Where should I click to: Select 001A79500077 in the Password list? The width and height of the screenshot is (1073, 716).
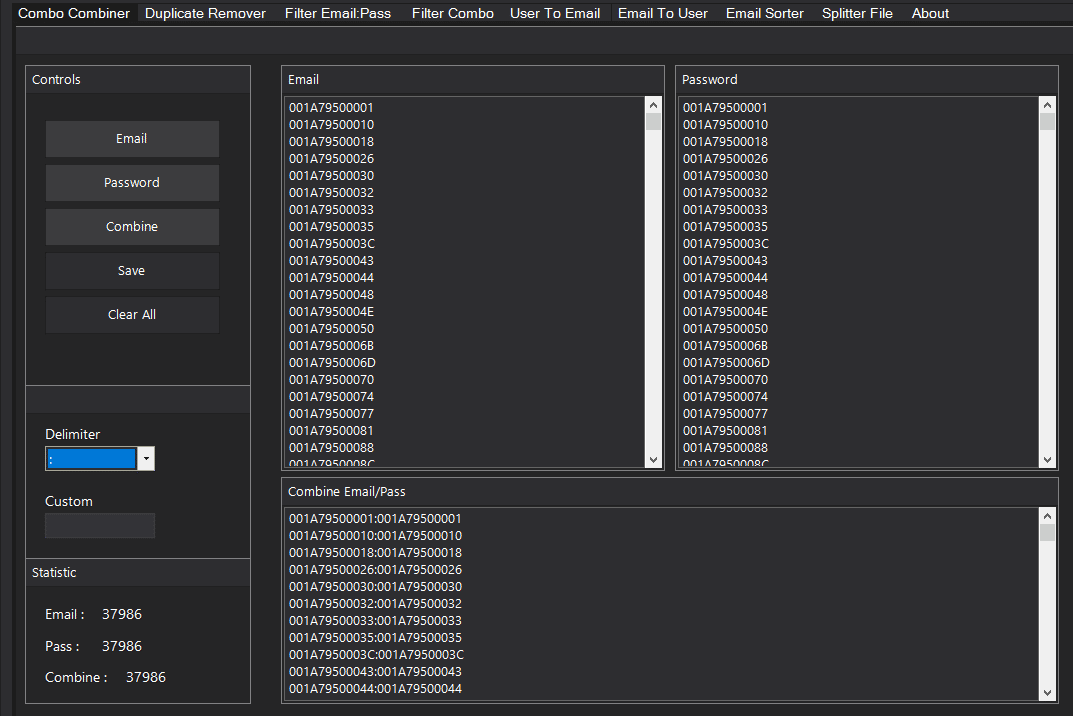tap(725, 413)
